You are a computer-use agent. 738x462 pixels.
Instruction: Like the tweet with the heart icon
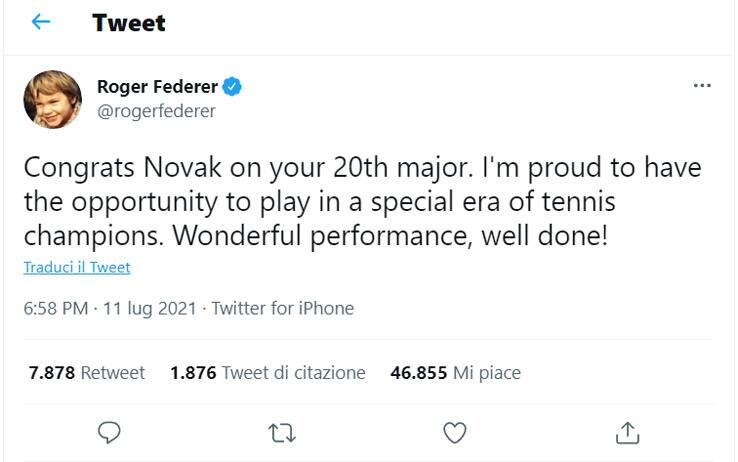tap(455, 432)
